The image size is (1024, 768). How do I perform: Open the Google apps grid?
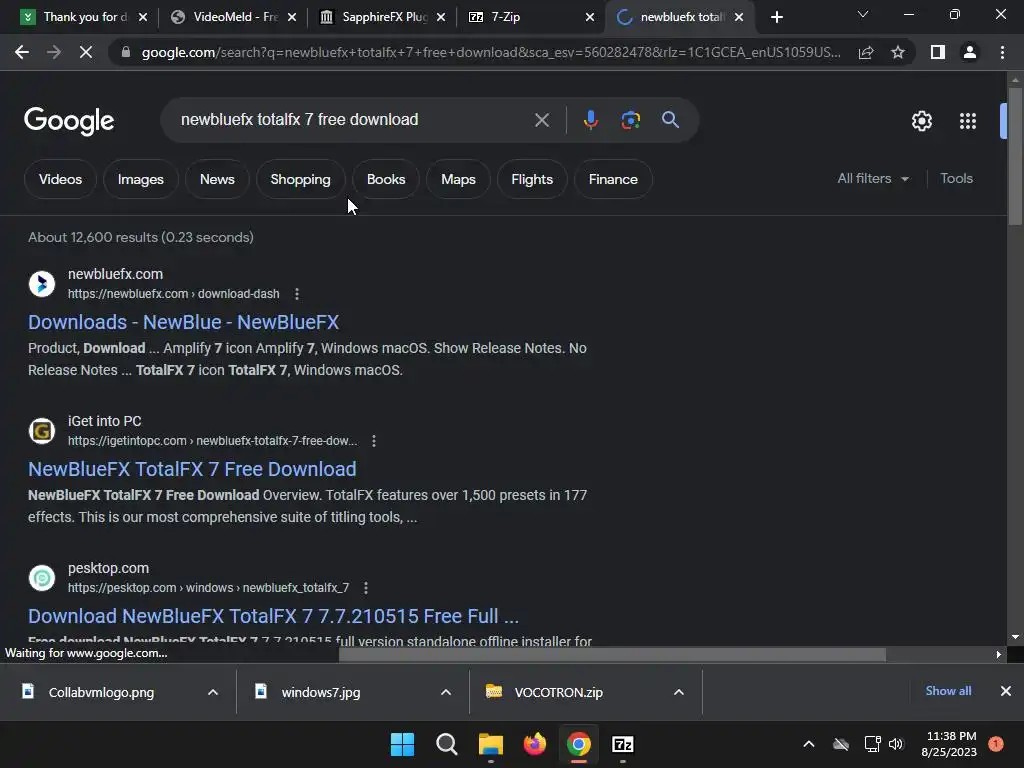(x=968, y=121)
